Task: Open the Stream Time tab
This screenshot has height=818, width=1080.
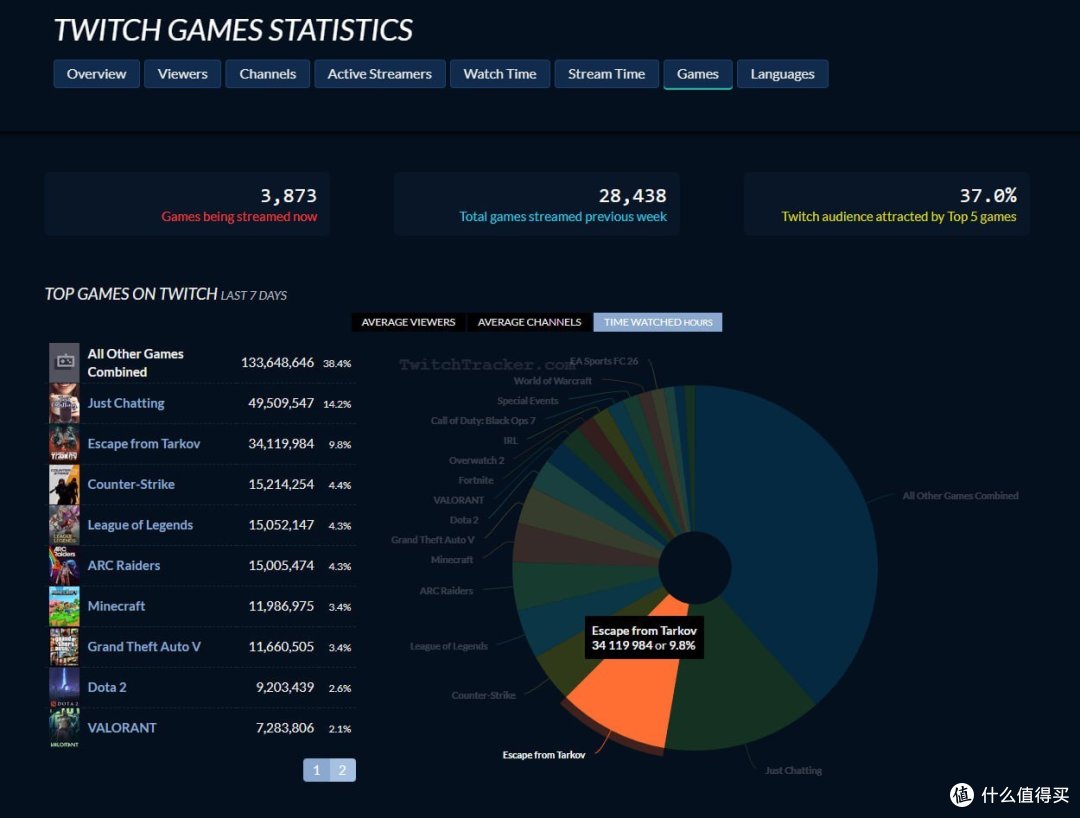Action: [606, 74]
